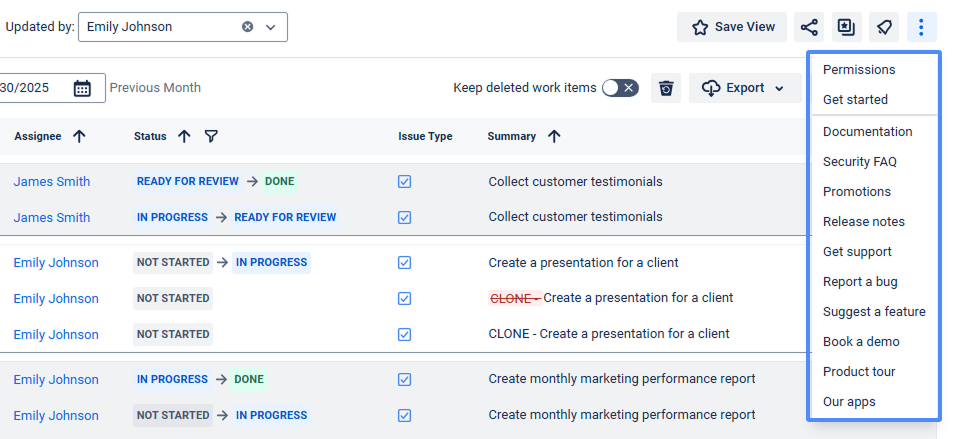Clear Emily Johnson from the Updated by field
The image size is (954, 439).
247,27
